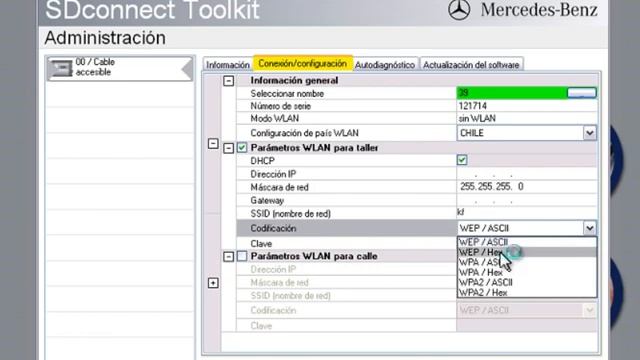The height and width of the screenshot is (360, 640).
Task: Collapse outer minus box beside Parámetros taller
Action: 213,144
